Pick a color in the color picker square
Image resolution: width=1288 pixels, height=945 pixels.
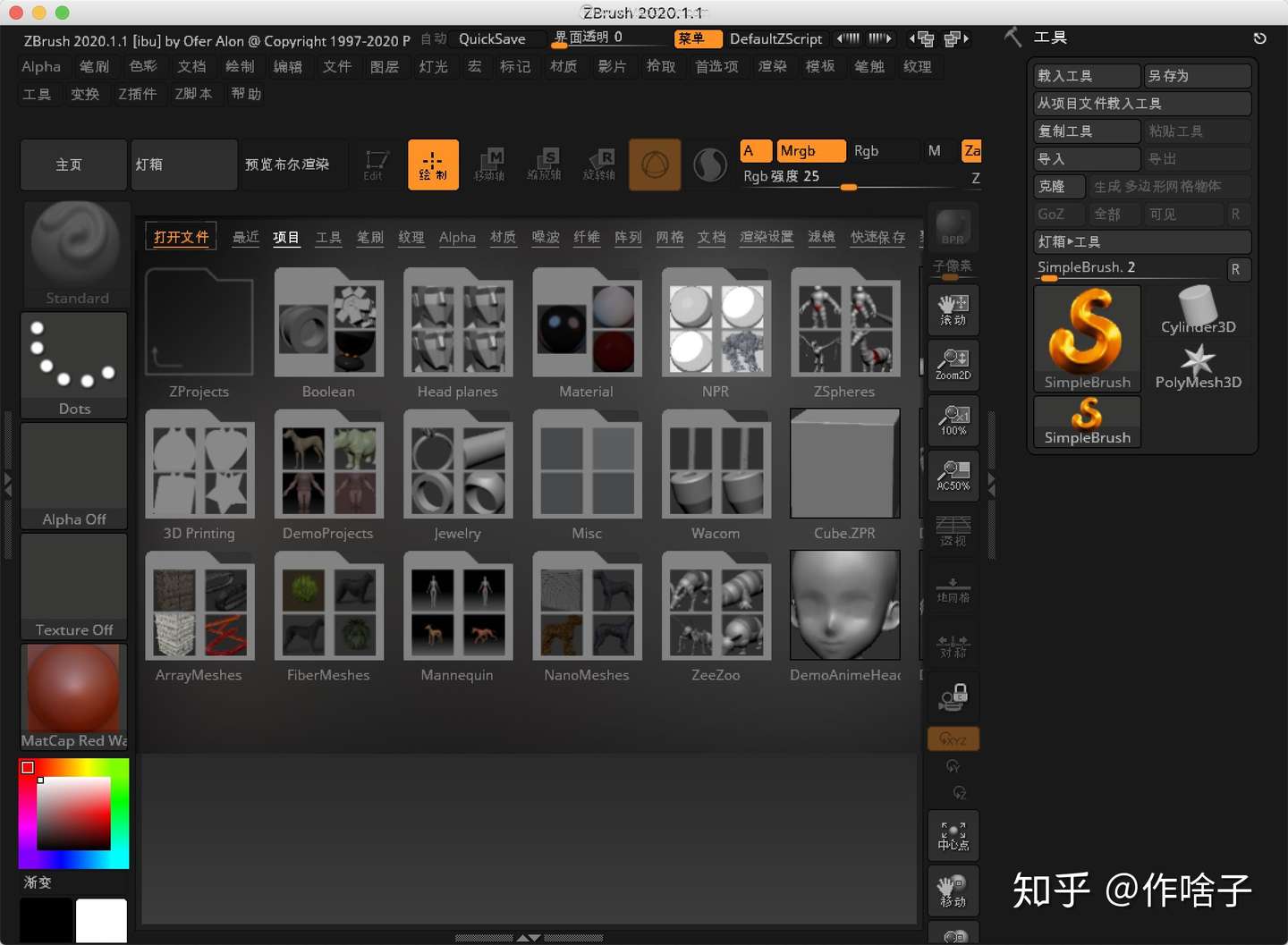[x=73, y=813]
